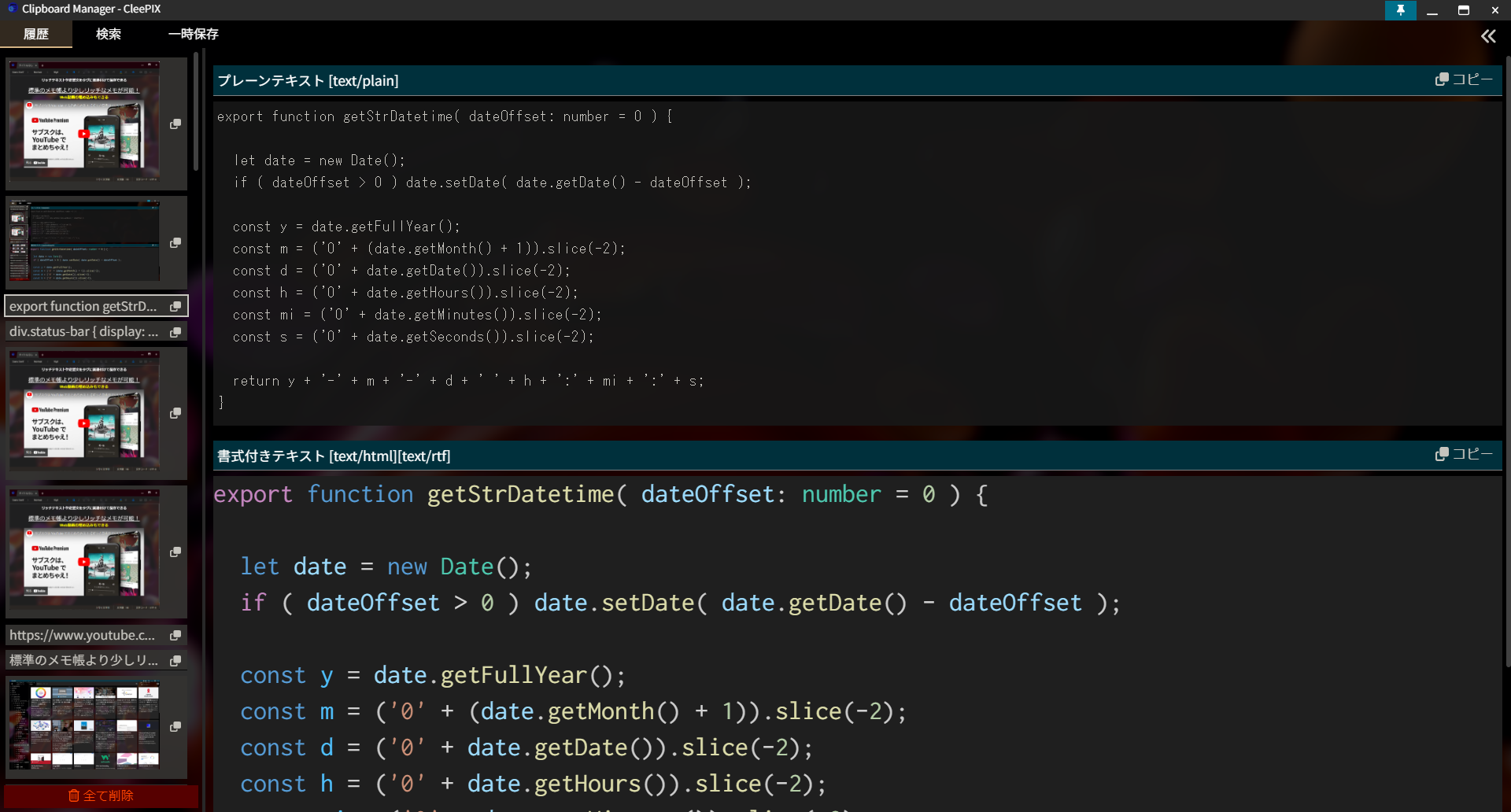The height and width of the screenshot is (812, 1511).
Task: Maximize the Clipboard Manager window
Action: tap(1464, 10)
